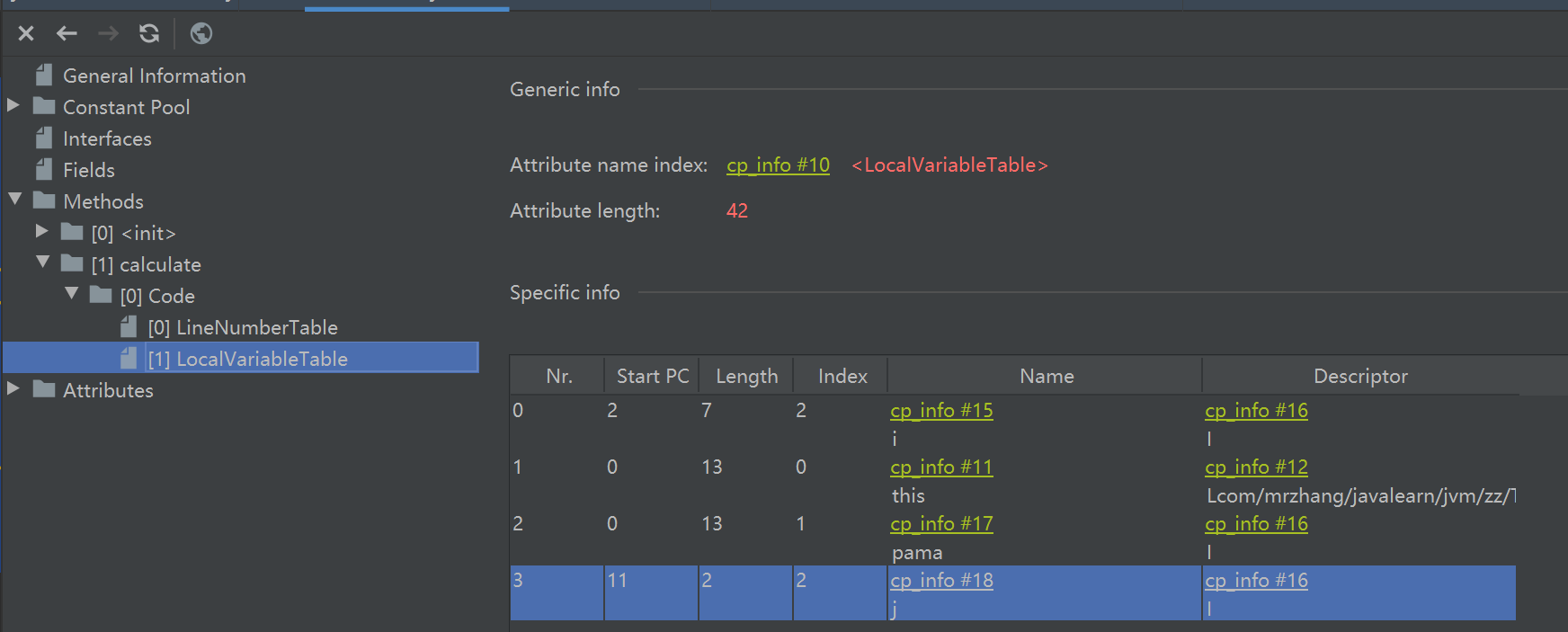The image size is (1568, 632).
Task: Expand the Attributes folder arrow
Action: point(13,388)
